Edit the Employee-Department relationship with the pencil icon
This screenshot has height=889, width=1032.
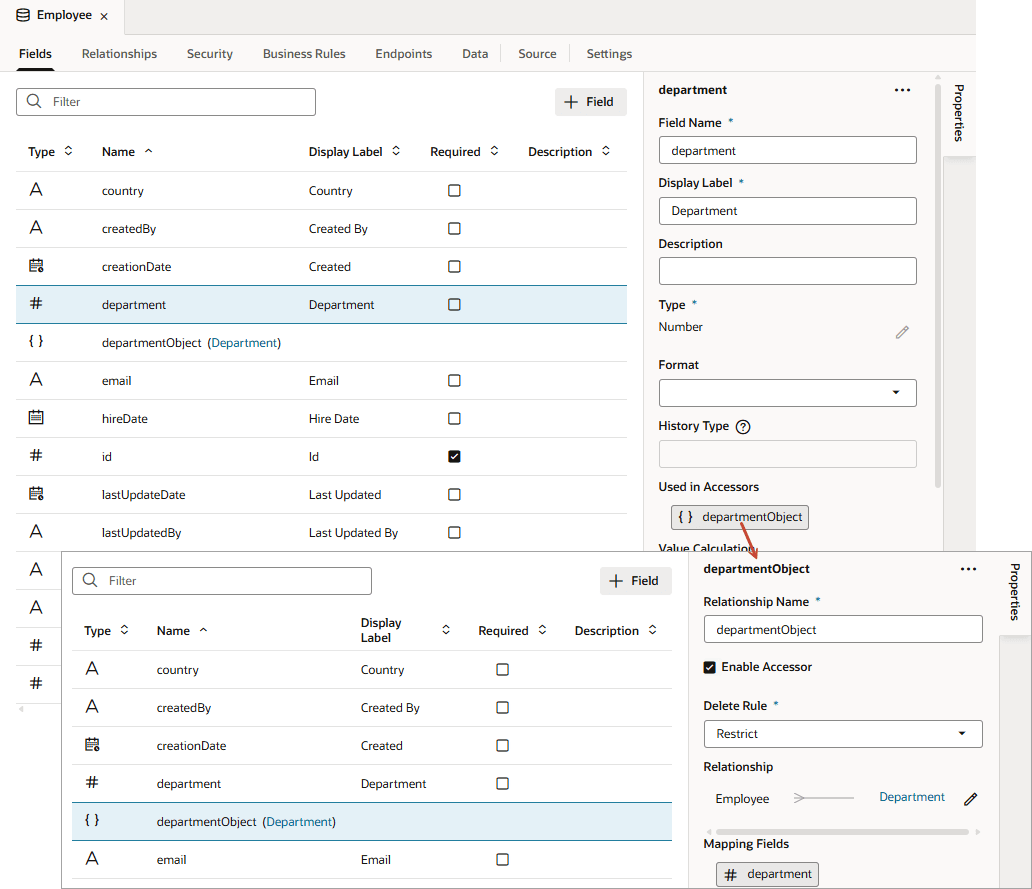(x=970, y=799)
